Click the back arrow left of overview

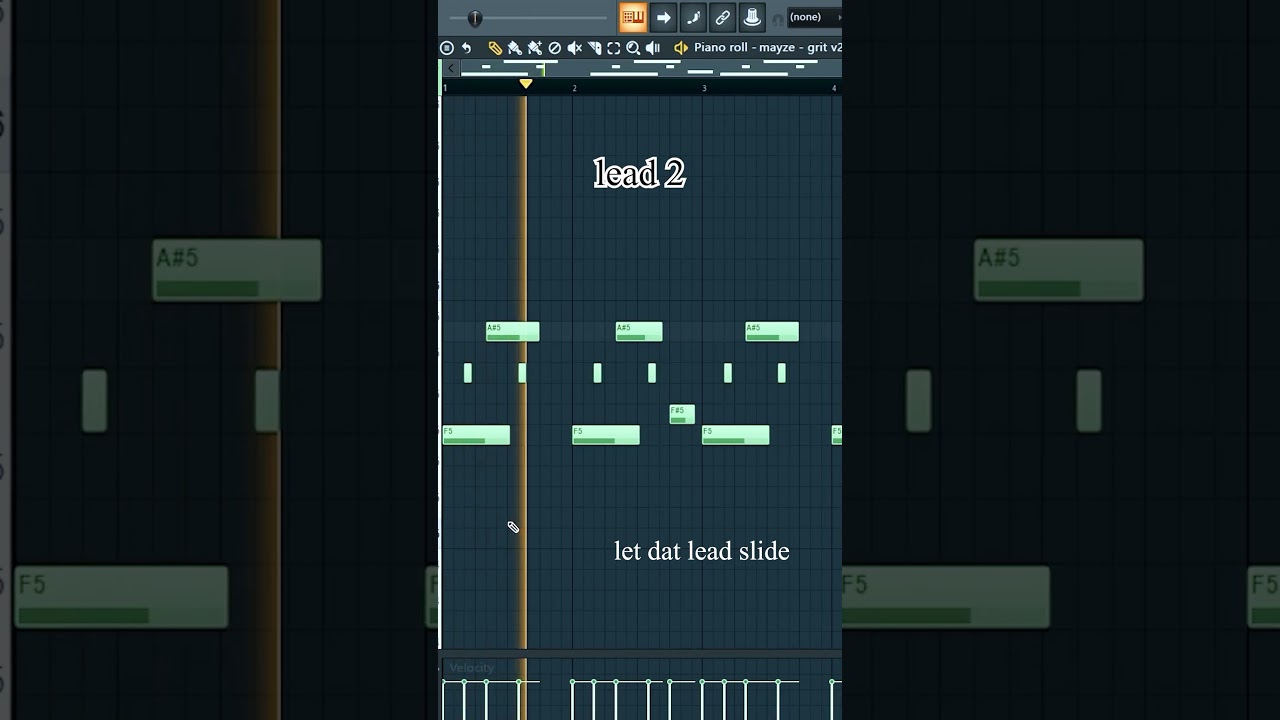pos(451,68)
